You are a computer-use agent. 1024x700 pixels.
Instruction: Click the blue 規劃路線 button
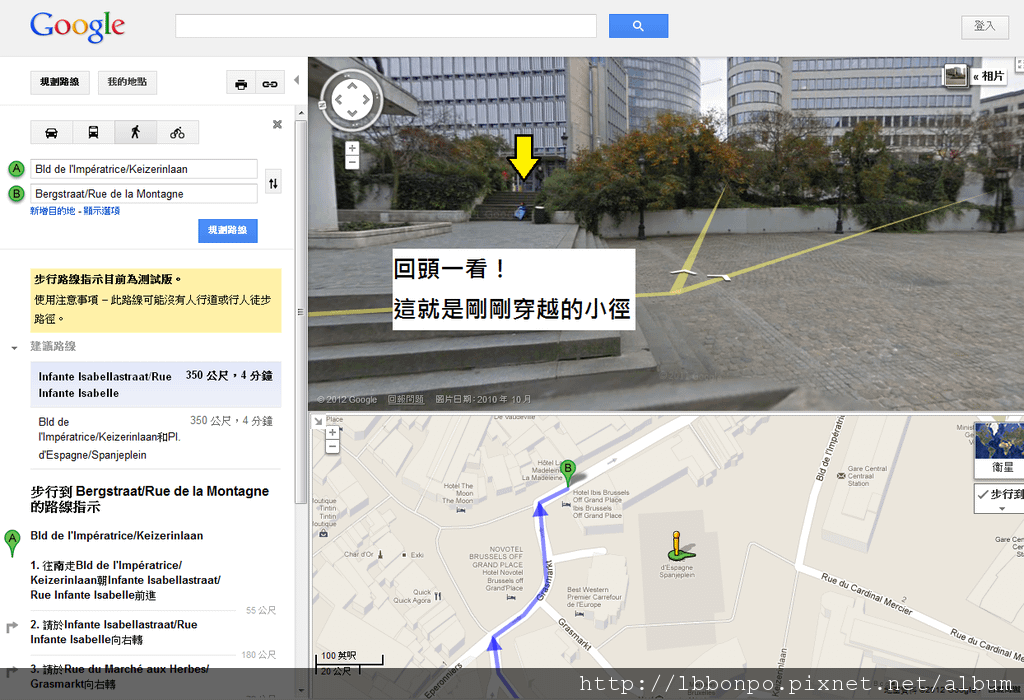pos(228,231)
